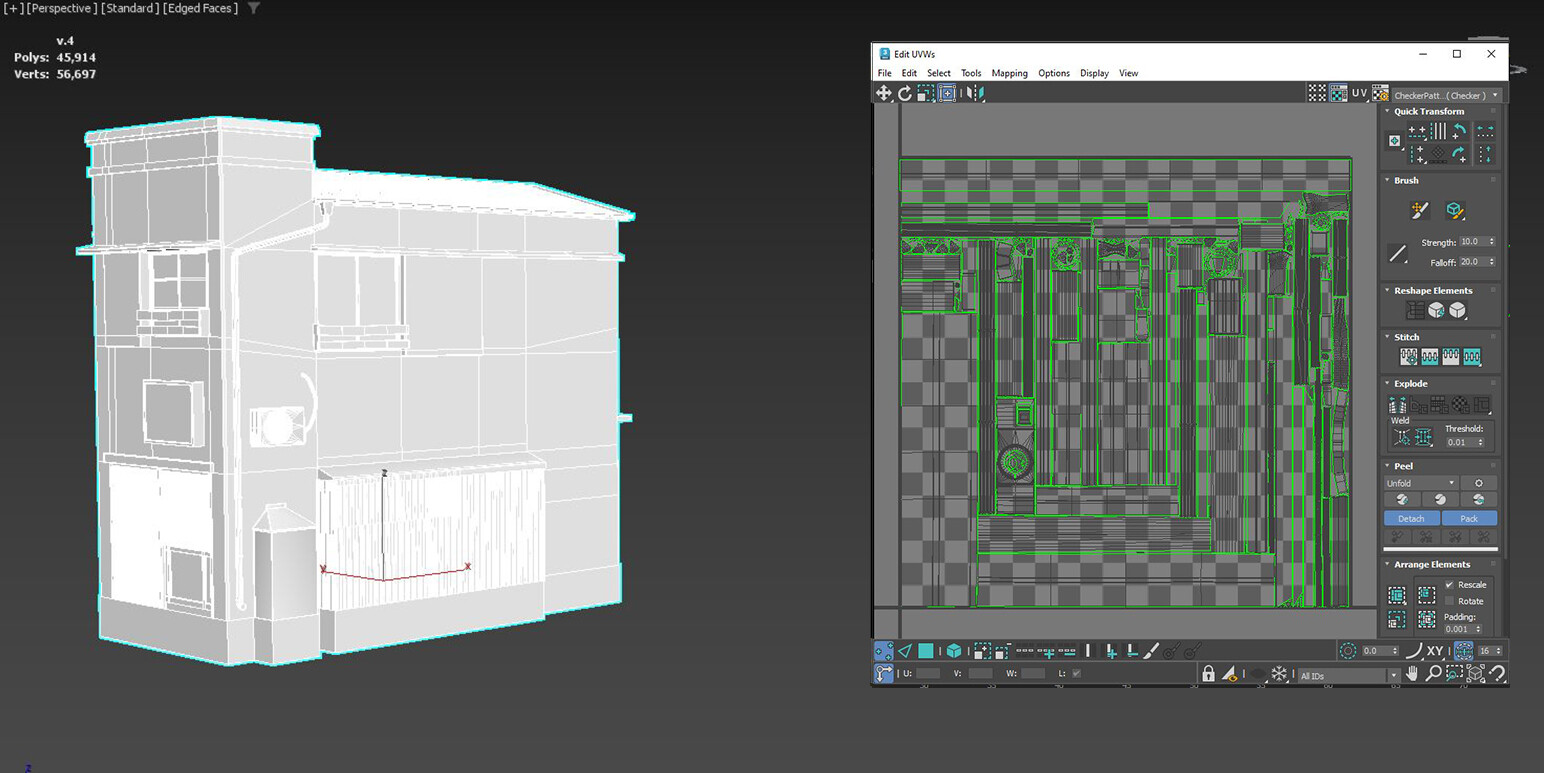
Task: Select the Paint Select brush in Brush rollout
Action: 1420,210
